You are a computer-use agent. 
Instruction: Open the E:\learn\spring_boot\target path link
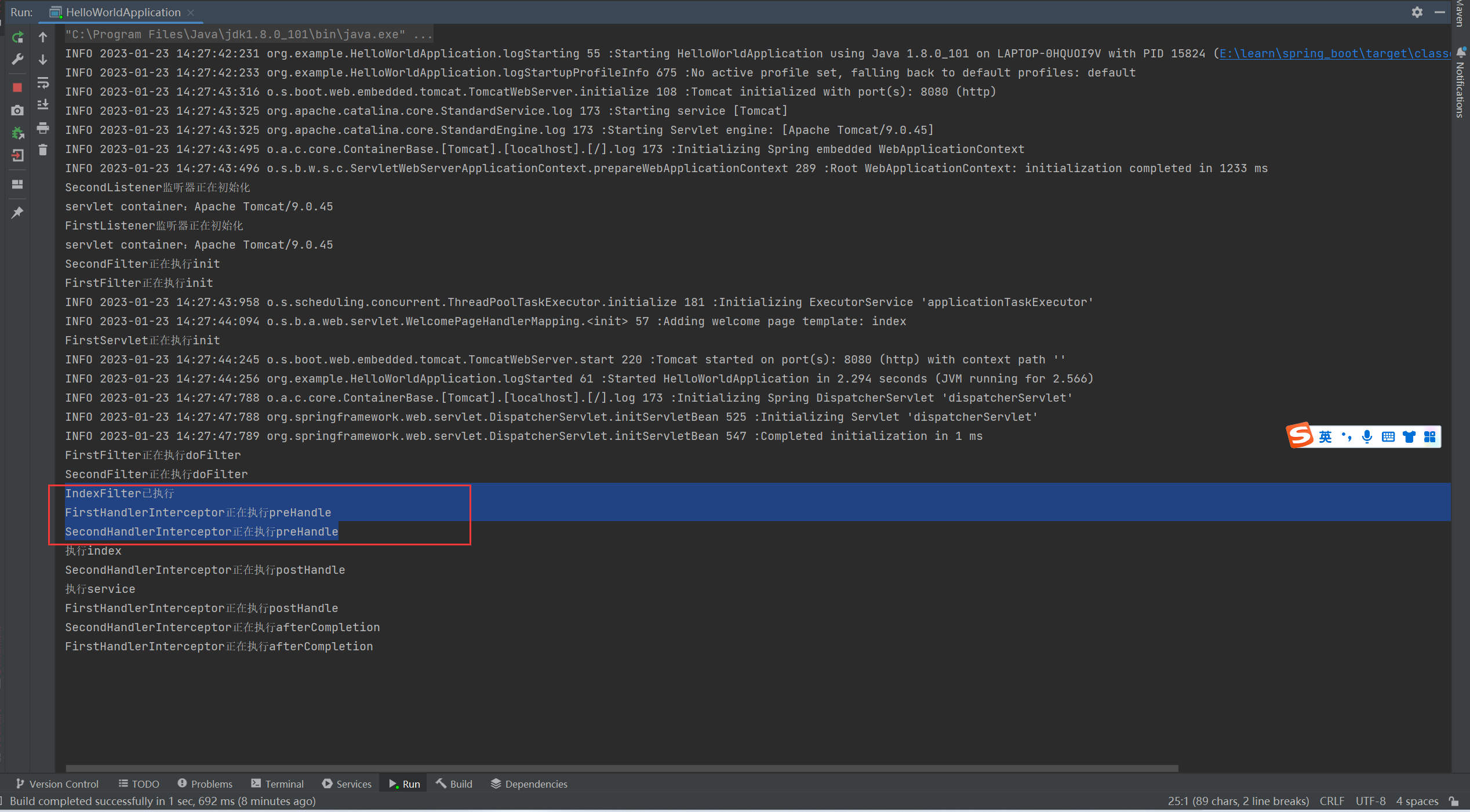tap(1333, 53)
